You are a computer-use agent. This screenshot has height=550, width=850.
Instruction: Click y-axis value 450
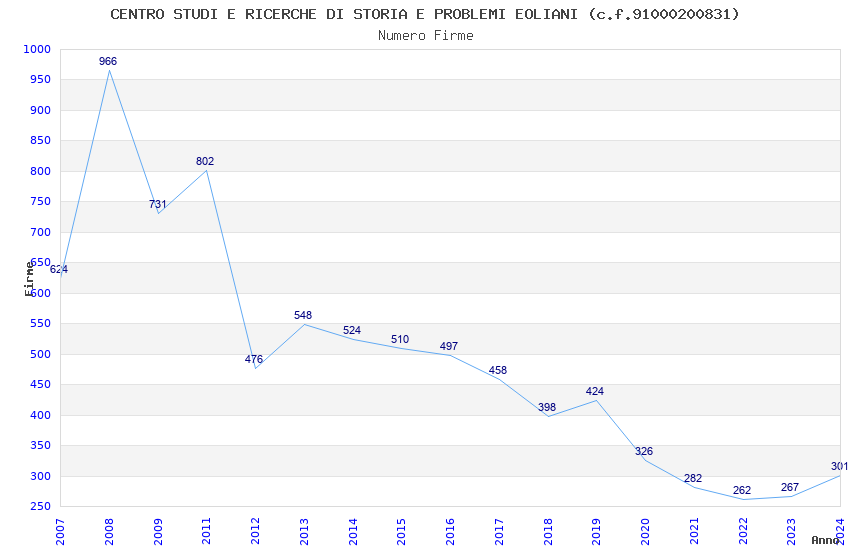coord(40,385)
